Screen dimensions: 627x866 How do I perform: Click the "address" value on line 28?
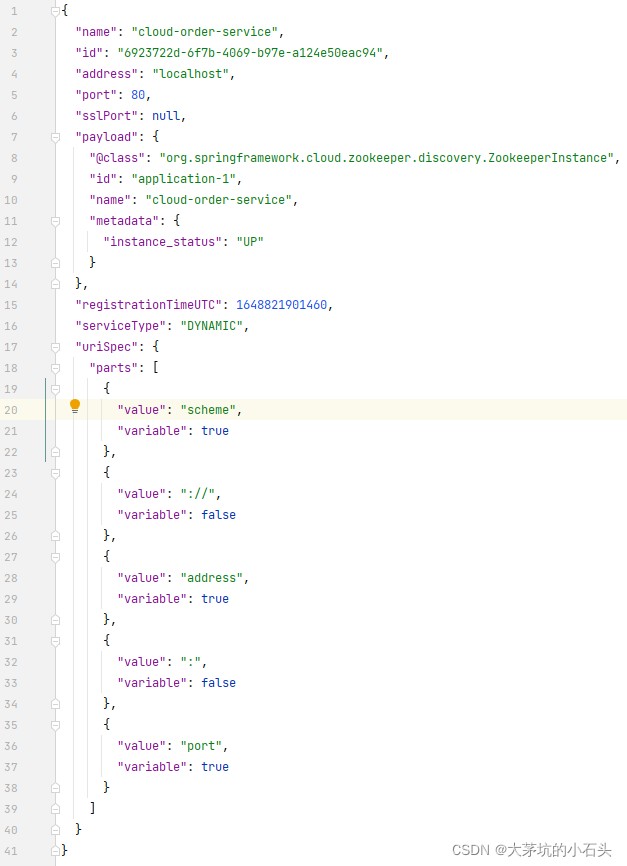212,578
